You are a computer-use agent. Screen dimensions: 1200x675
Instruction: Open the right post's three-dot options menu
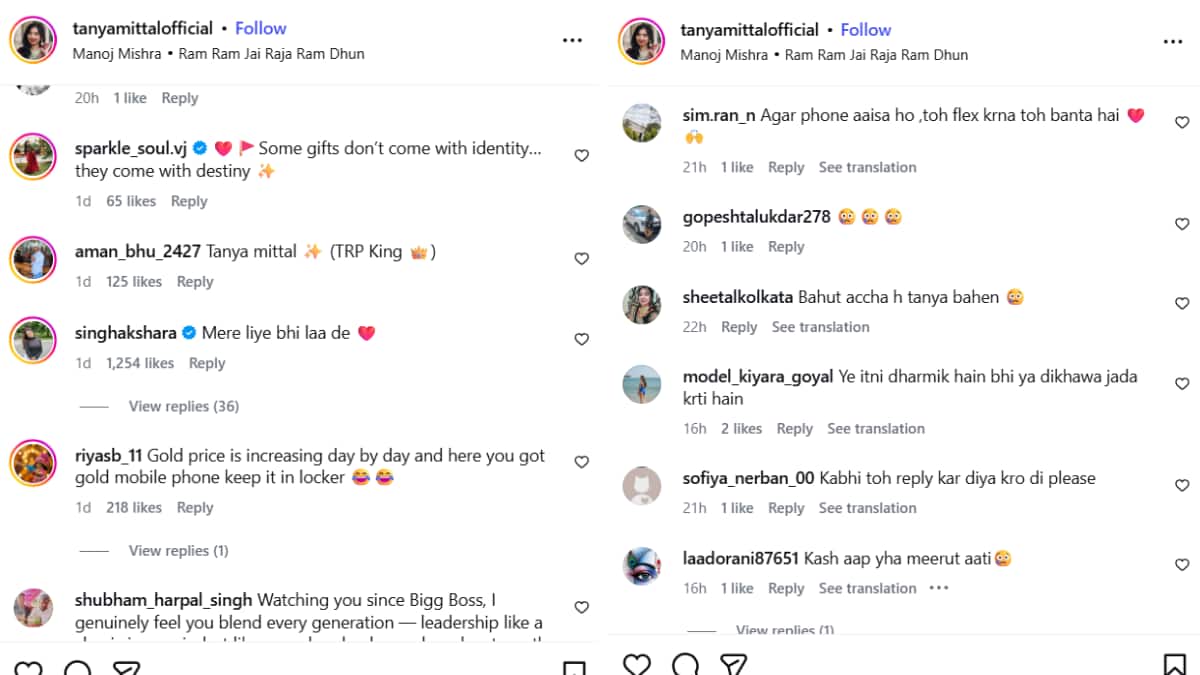click(x=1173, y=41)
